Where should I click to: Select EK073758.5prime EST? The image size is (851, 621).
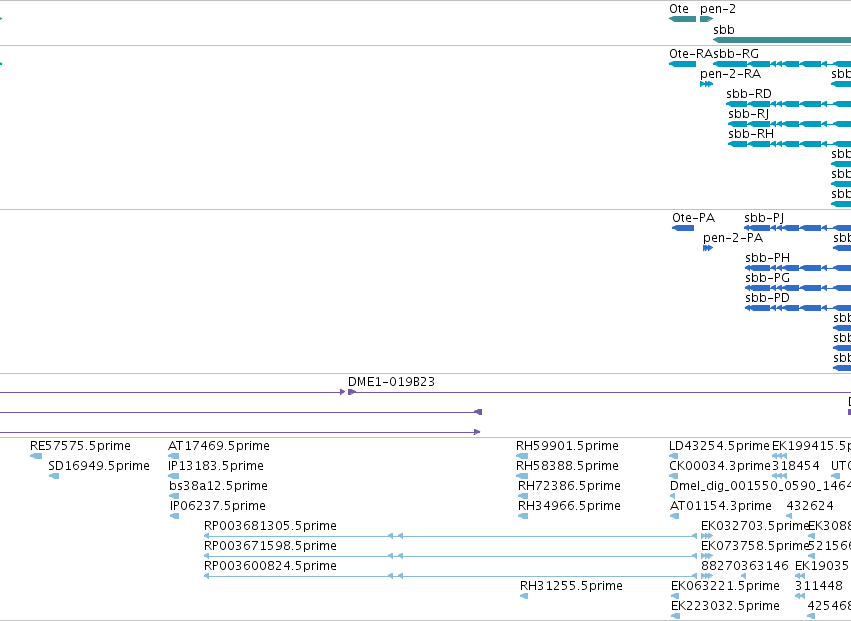pos(707,556)
